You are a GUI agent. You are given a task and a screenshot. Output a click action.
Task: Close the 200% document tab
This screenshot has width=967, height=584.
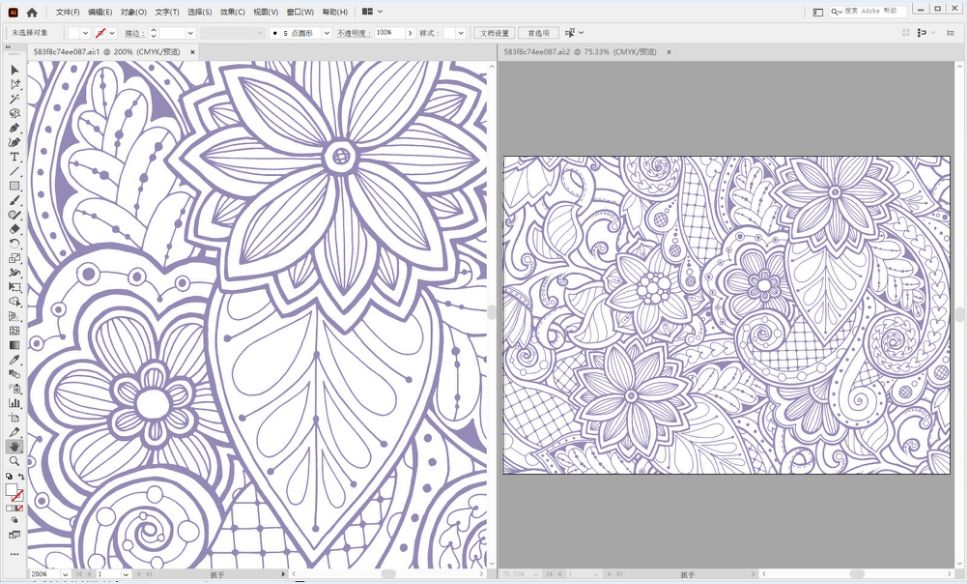(192, 52)
